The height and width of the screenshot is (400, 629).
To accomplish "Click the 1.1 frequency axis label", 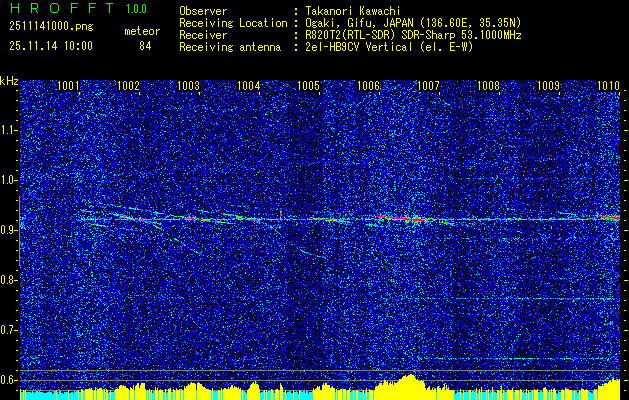I will click(8, 130).
